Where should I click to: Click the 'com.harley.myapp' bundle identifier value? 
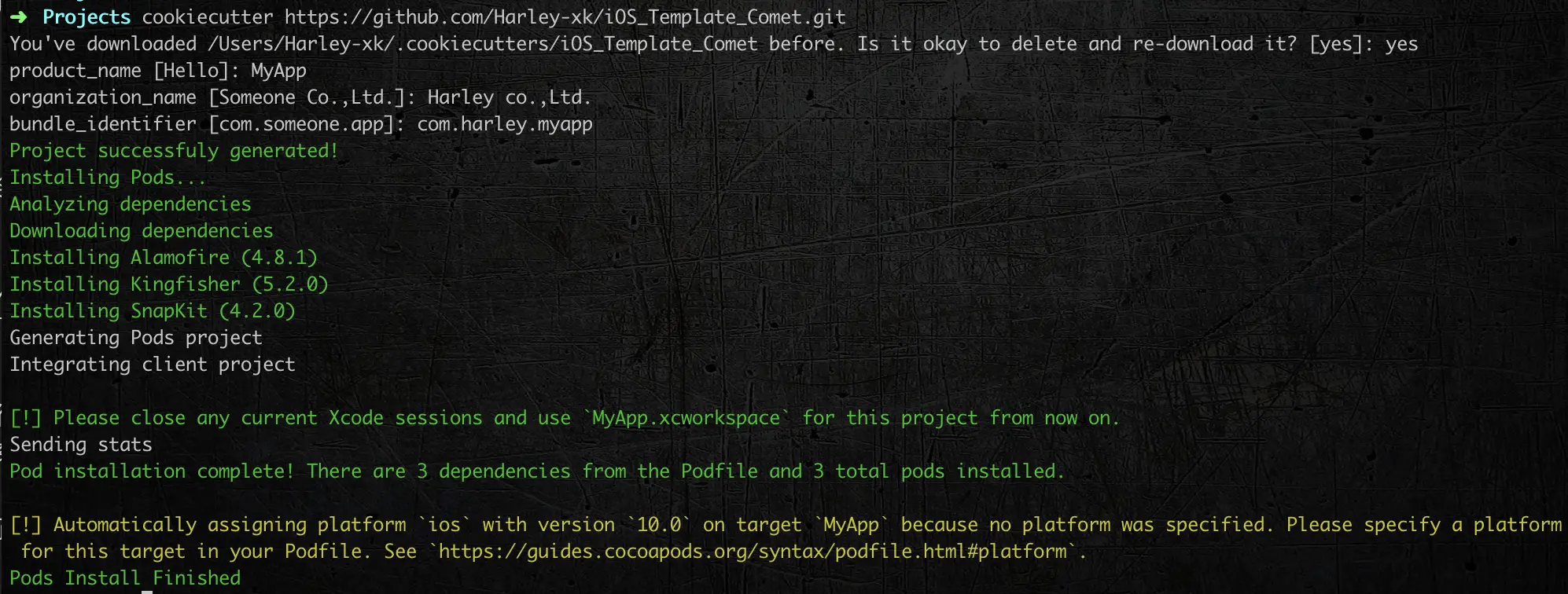click(x=505, y=124)
